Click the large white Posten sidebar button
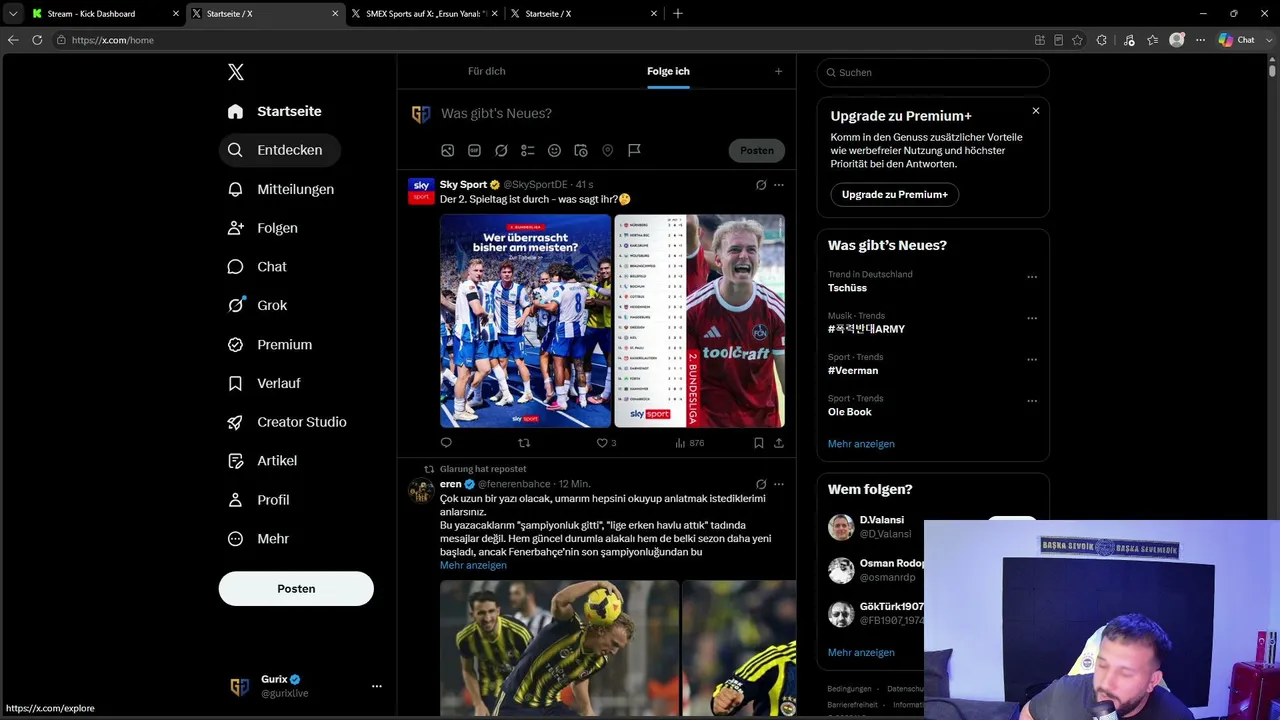 click(296, 589)
